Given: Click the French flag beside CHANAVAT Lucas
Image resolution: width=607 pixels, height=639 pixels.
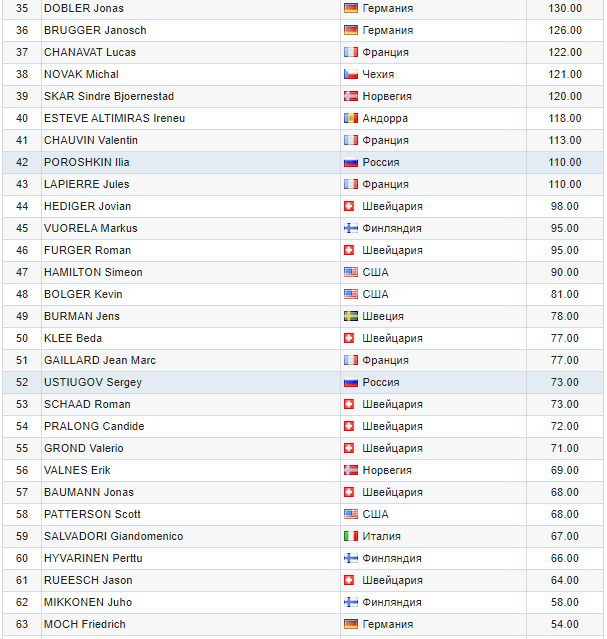Looking at the screenshot, I should click(350, 52).
